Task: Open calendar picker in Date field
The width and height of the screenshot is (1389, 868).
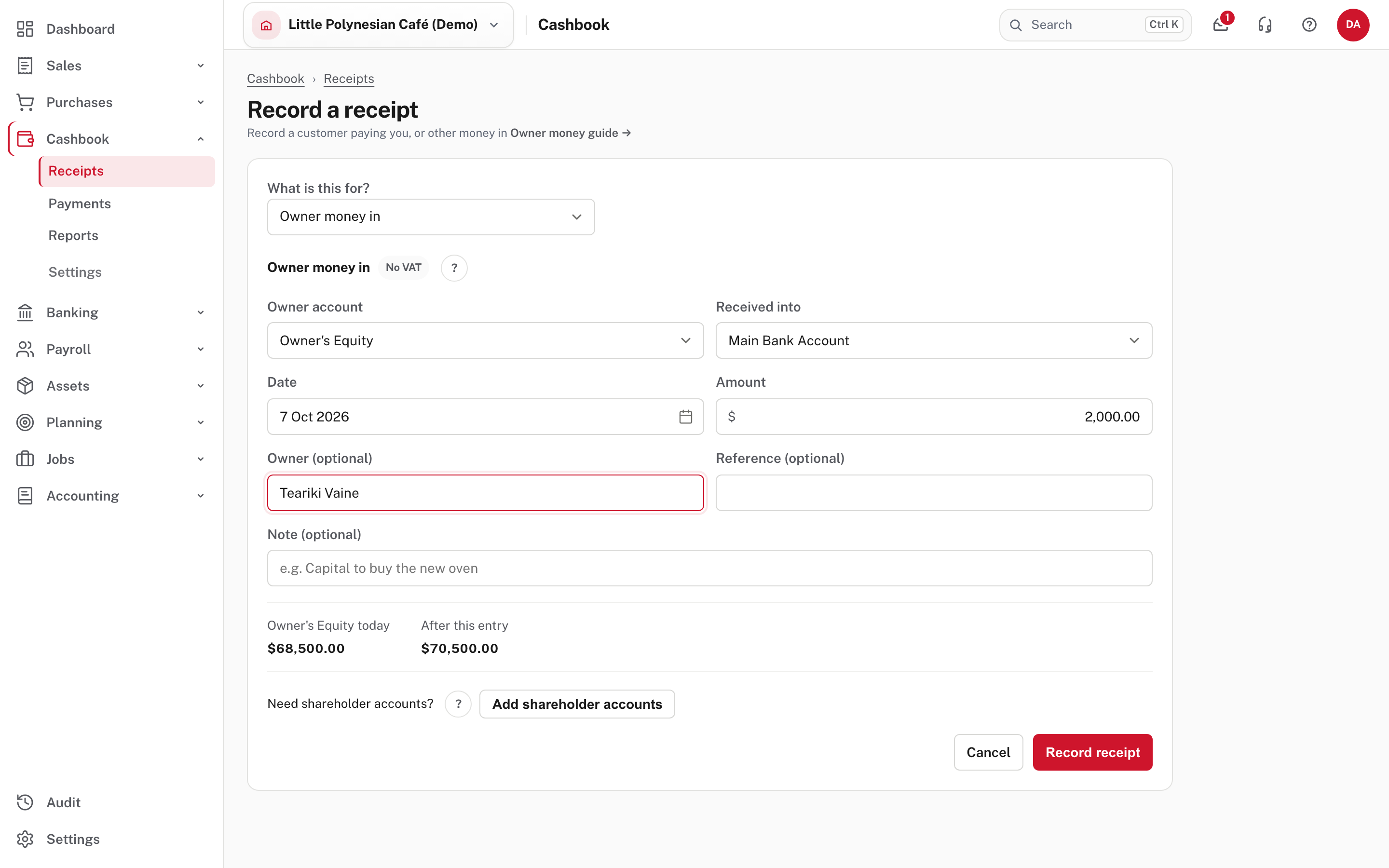Action: [685, 417]
